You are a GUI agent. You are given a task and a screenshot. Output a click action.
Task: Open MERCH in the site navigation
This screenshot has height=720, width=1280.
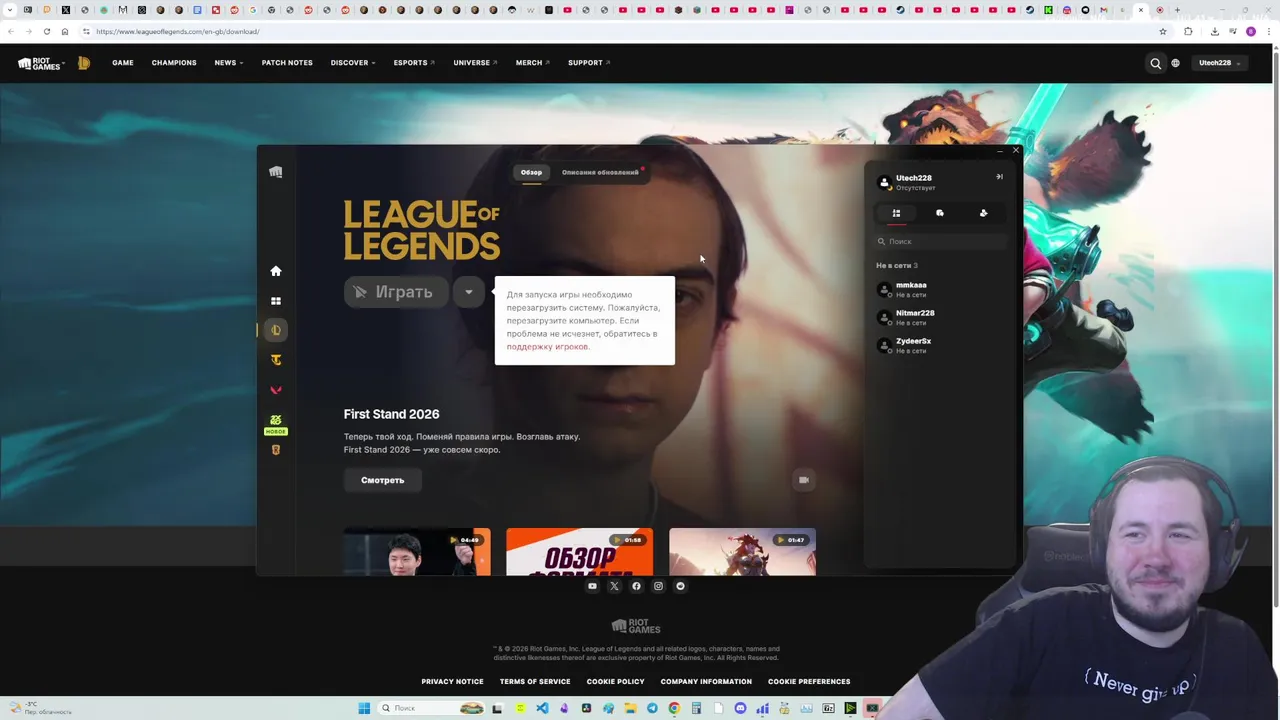[533, 63]
